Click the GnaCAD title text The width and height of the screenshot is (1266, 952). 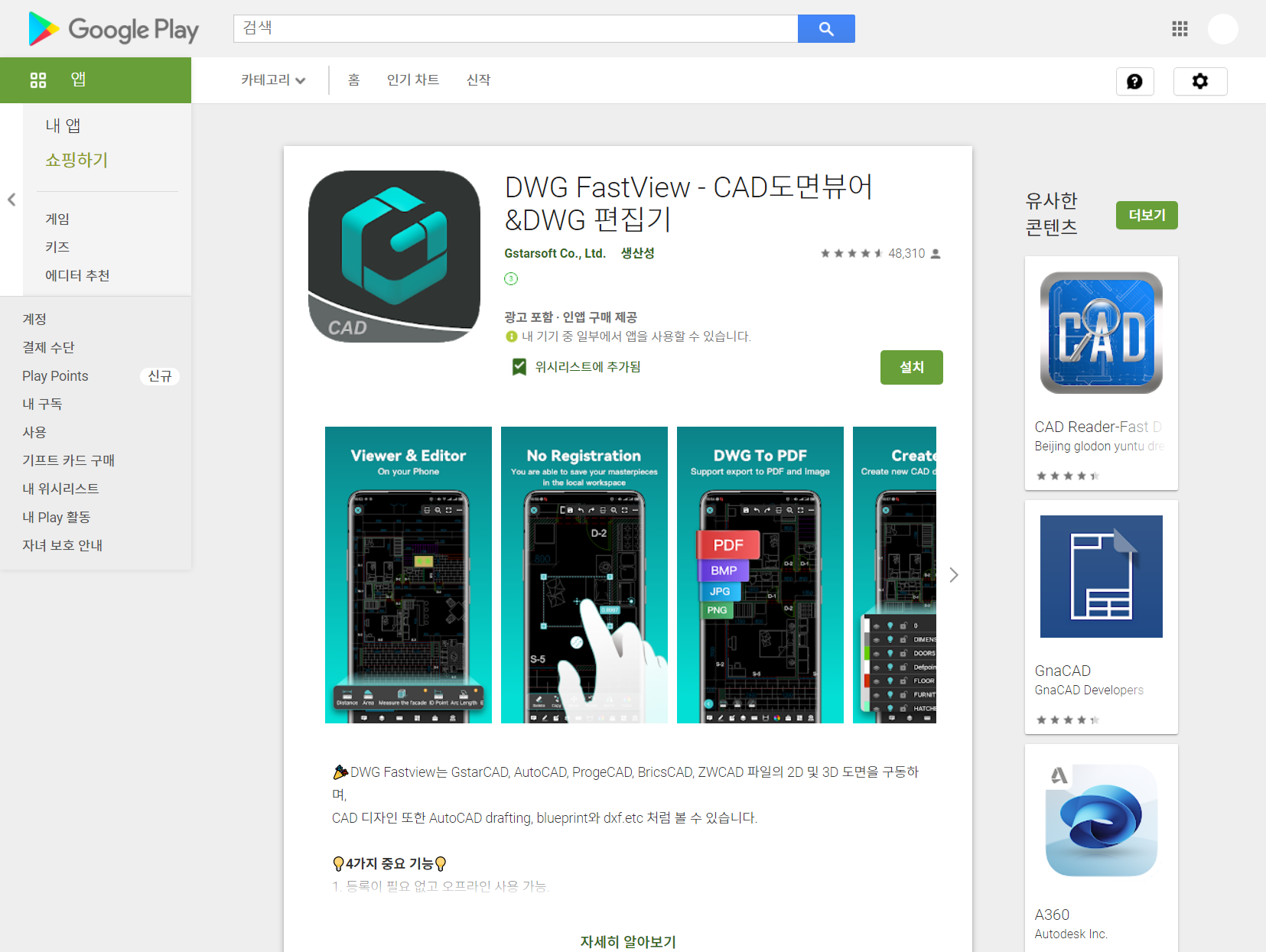point(1063,671)
